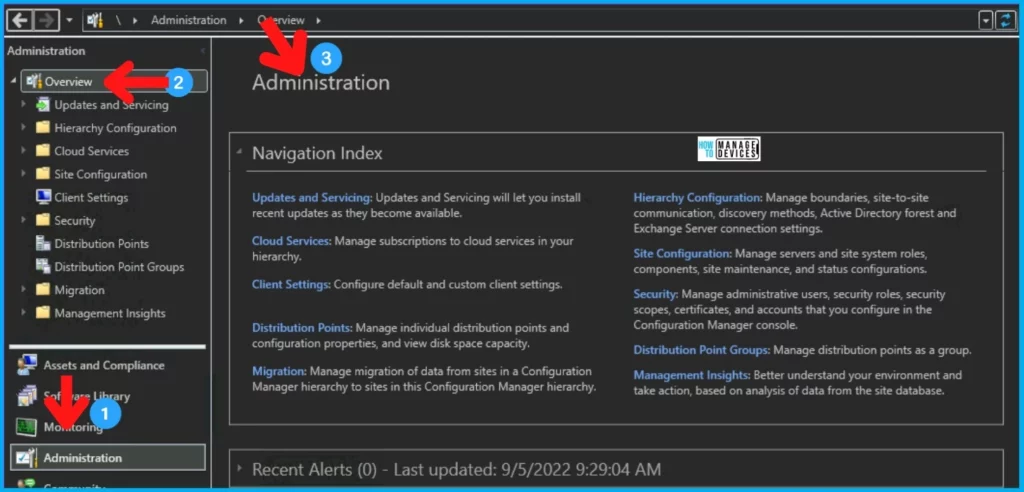The height and width of the screenshot is (492, 1024).
Task: Open the Updates and Servicing link
Action: tap(312, 197)
